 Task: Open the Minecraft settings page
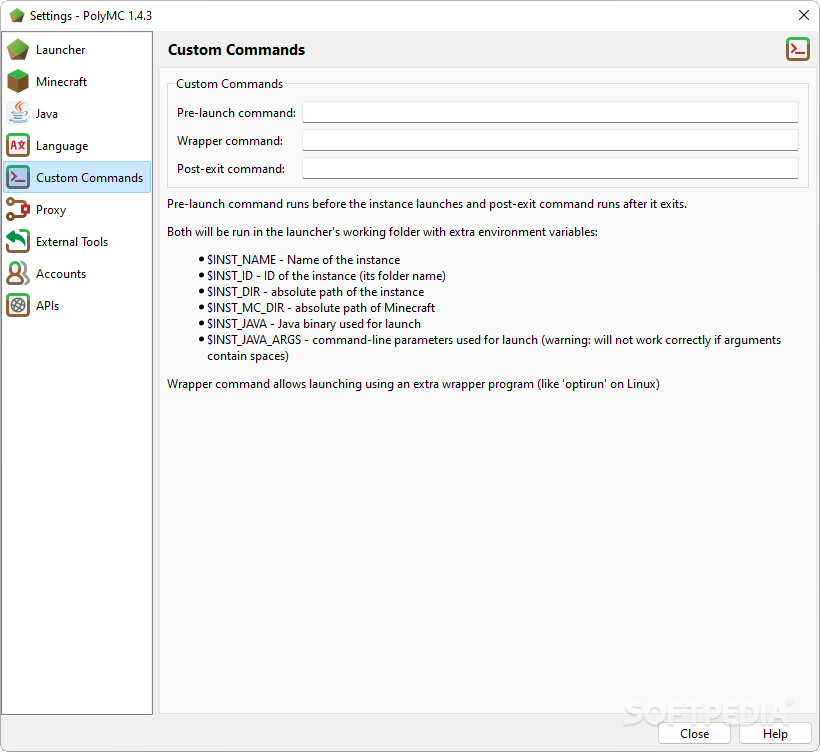77,82
